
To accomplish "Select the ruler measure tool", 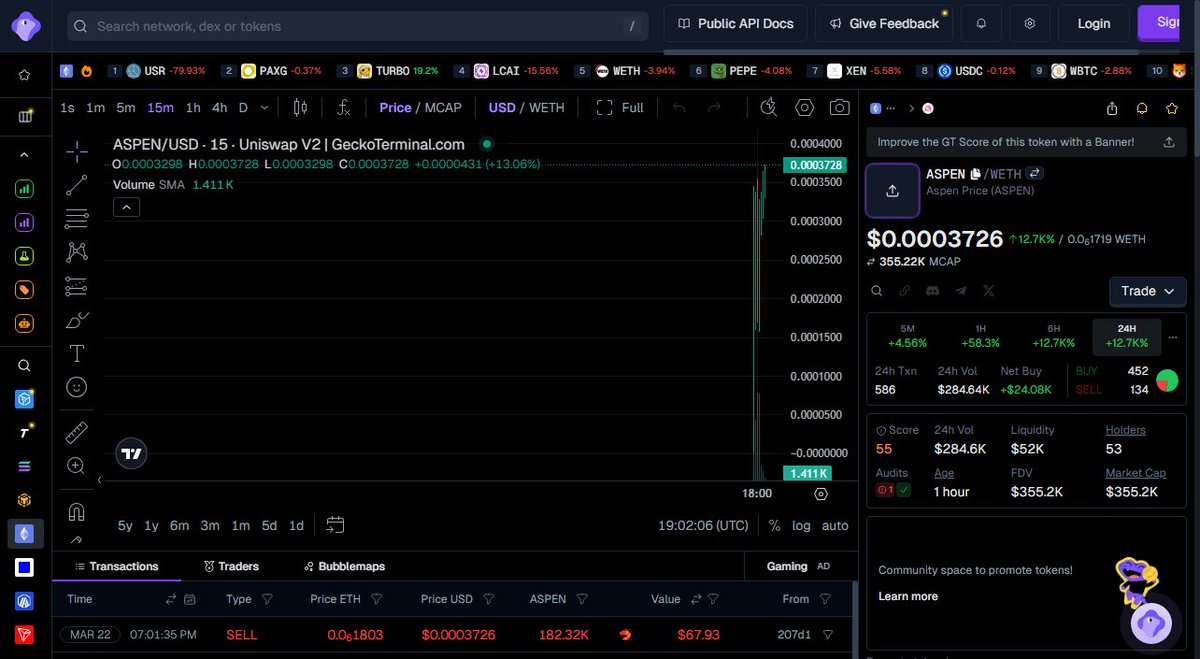I will [x=77, y=432].
